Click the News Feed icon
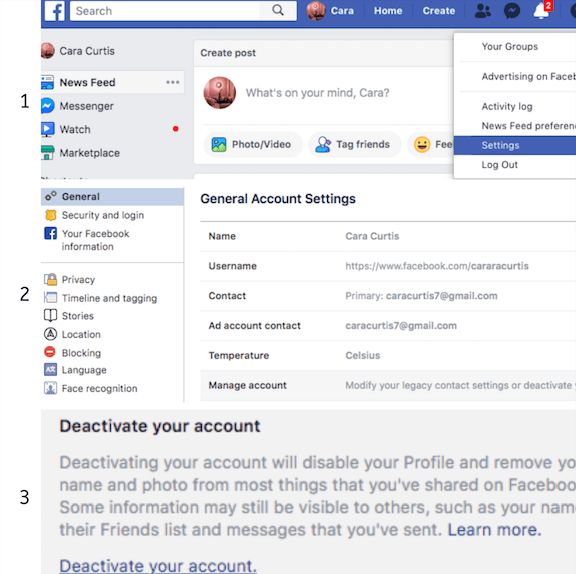The image size is (576, 574). 47,82
